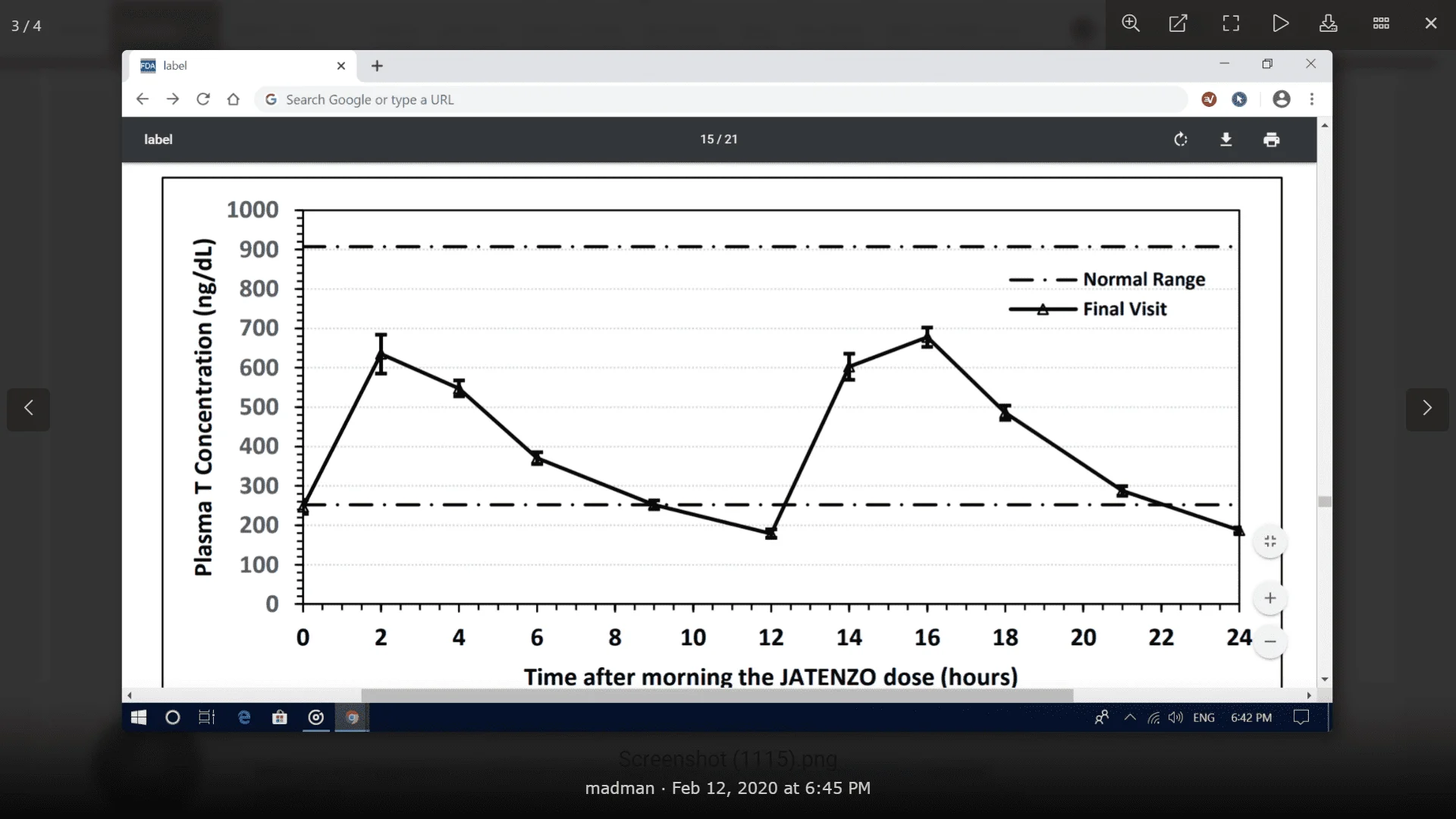Click the PDF print icon

tap(1272, 140)
